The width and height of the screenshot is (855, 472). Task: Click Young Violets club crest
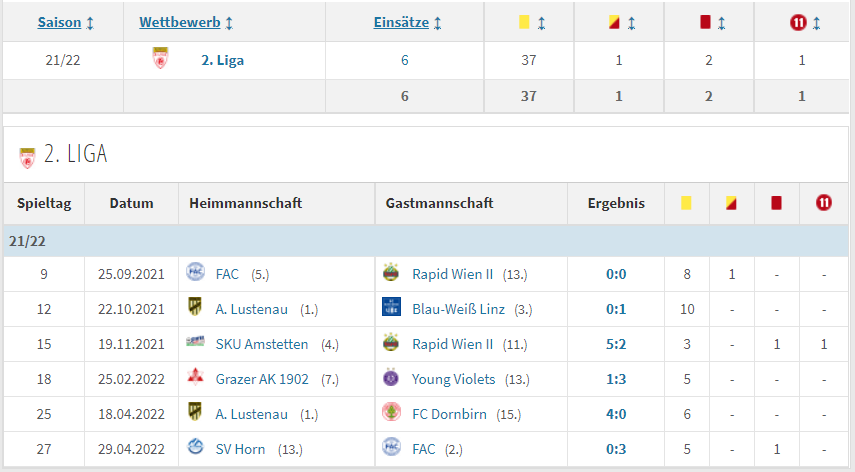(391, 377)
